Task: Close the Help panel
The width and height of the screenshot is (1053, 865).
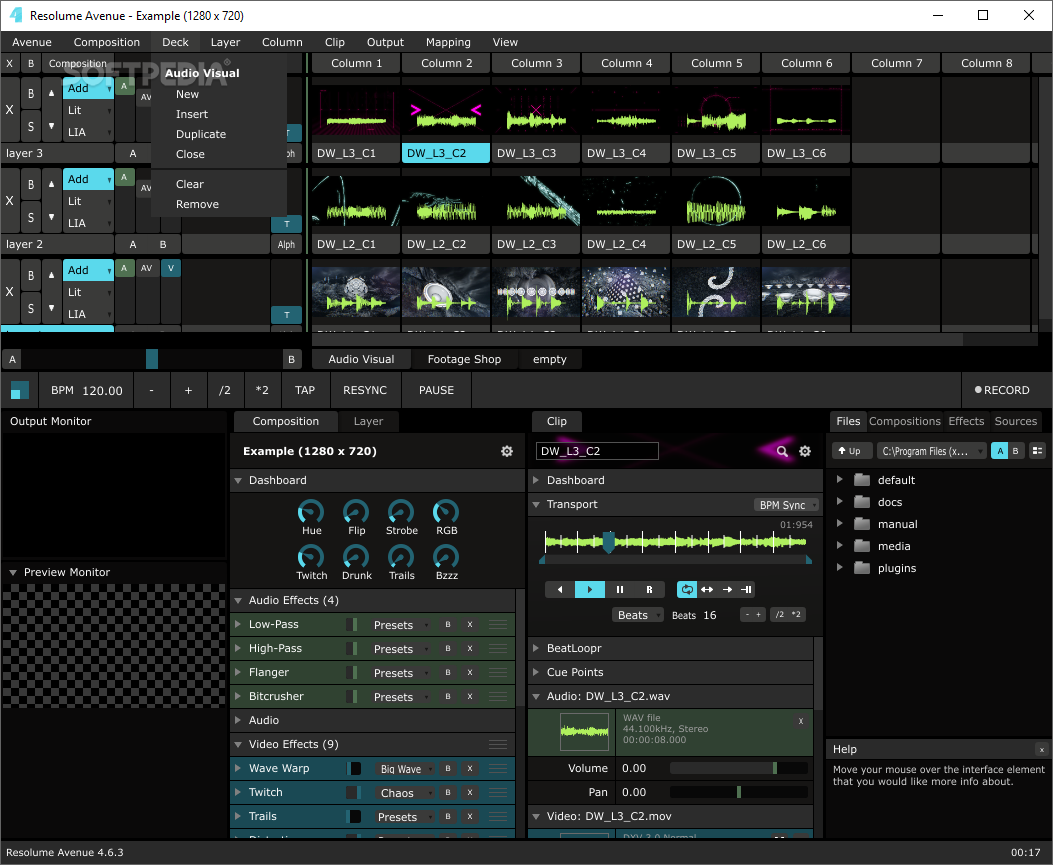Action: pos(1042,749)
